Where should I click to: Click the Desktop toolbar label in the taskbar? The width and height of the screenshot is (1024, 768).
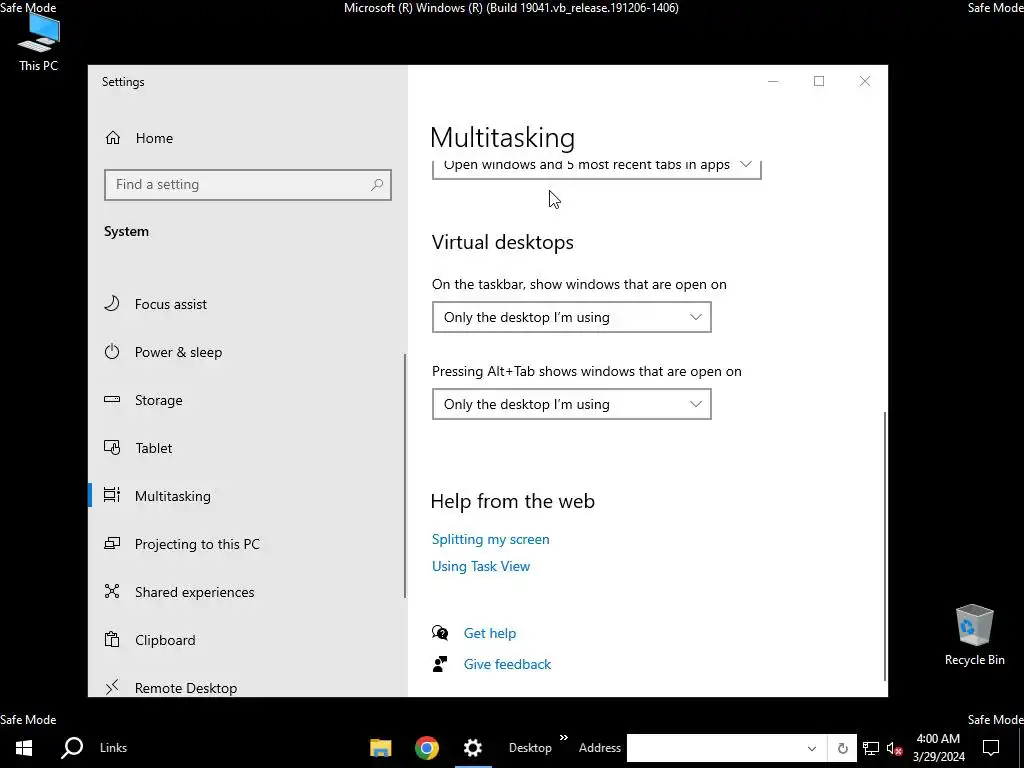(530, 748)
